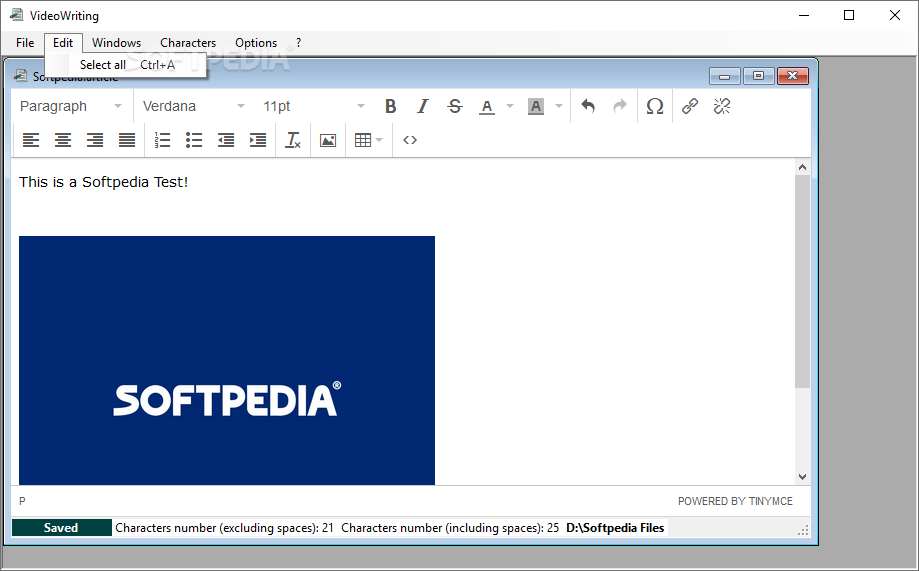
Task: Open the Characters menu
Action: [x=188, y=43]
